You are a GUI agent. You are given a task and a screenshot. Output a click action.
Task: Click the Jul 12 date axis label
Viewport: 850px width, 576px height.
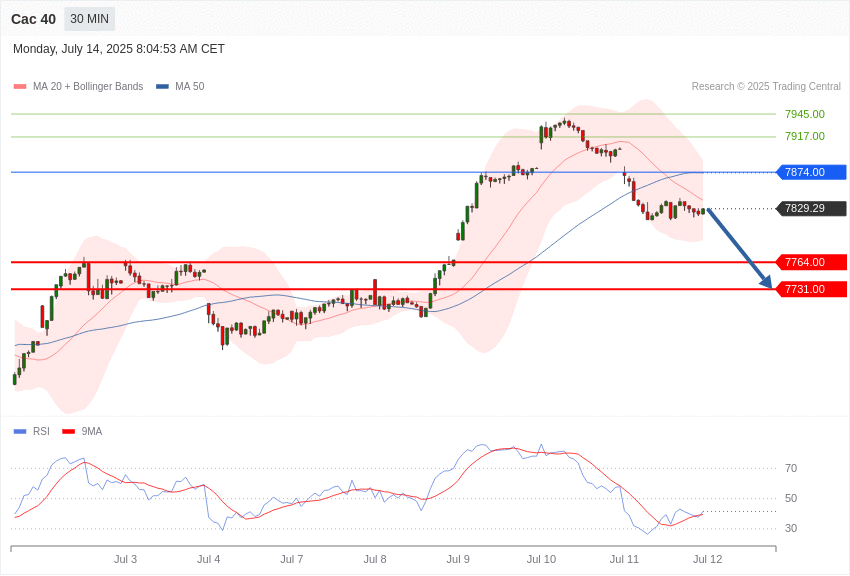tap(708, 559)
